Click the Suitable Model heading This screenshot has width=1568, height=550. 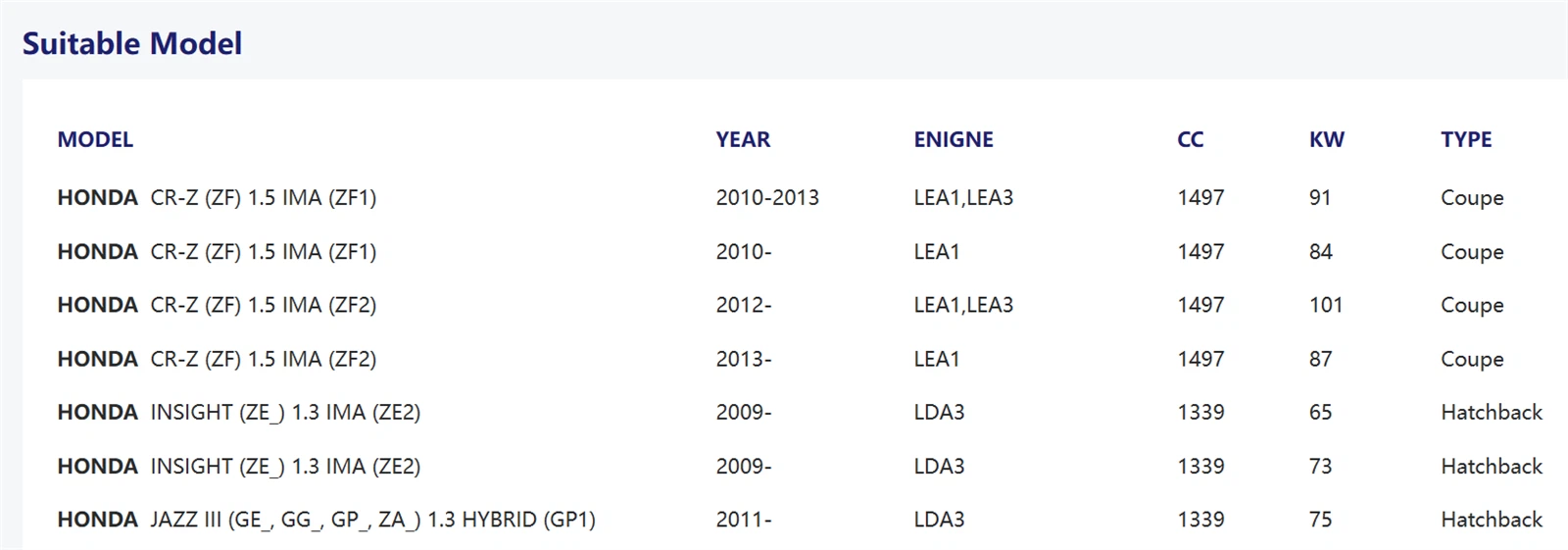[x=132, y=43]
